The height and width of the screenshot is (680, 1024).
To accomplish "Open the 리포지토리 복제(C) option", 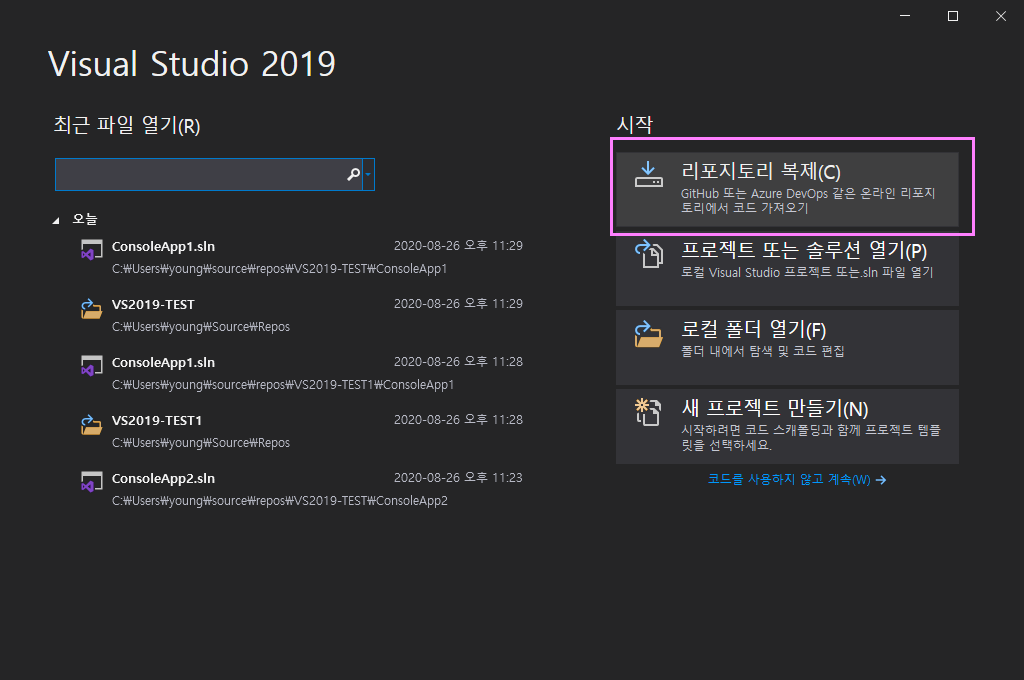I will (x=787, y=189).
